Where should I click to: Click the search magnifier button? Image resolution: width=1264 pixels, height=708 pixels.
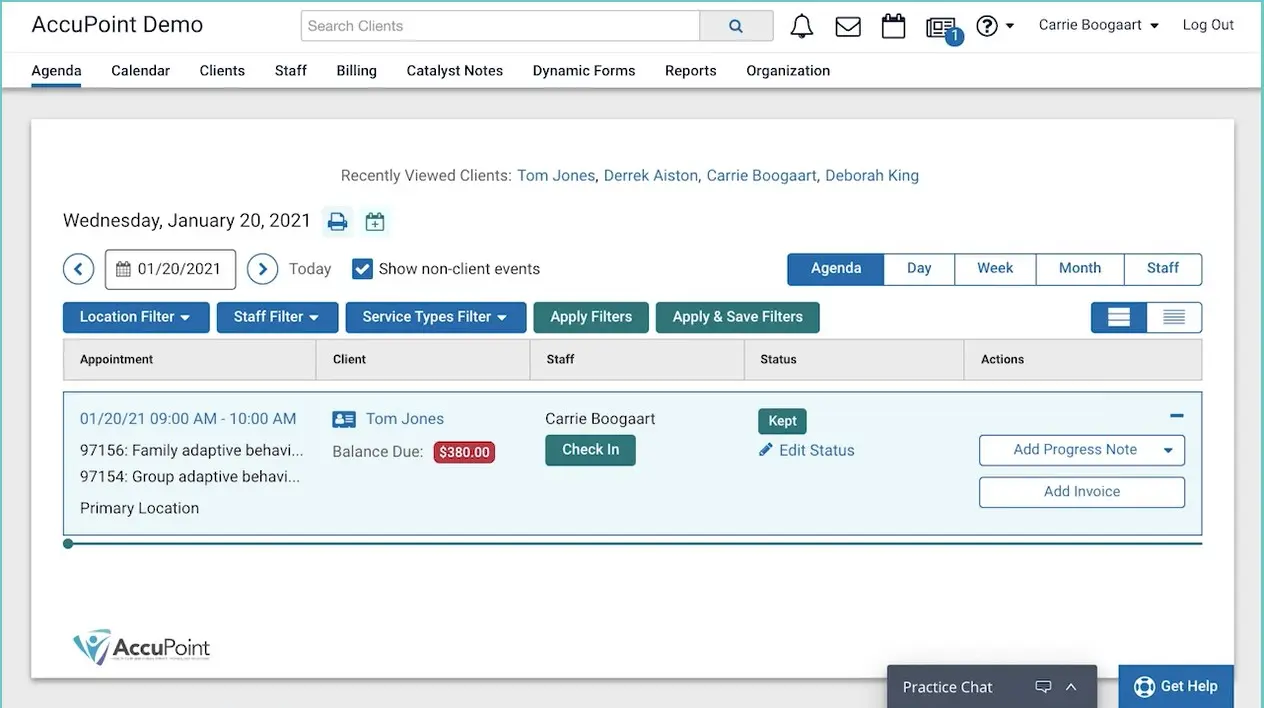pos(737,25)
